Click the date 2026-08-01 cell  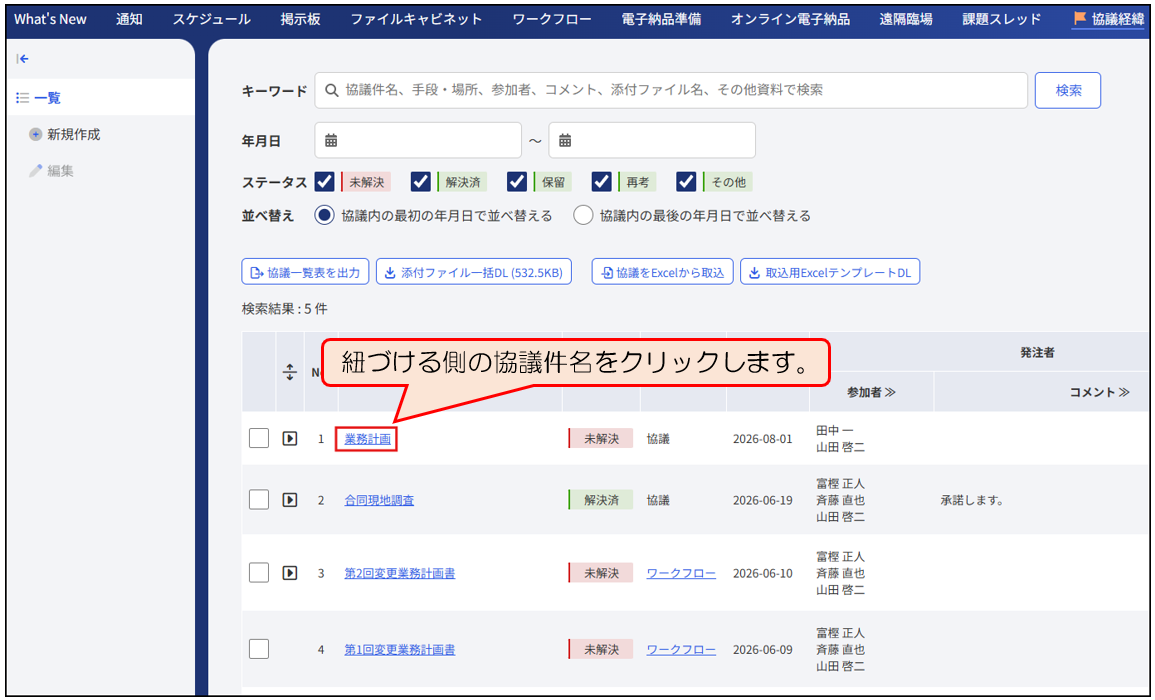click(x=762, y=438)
